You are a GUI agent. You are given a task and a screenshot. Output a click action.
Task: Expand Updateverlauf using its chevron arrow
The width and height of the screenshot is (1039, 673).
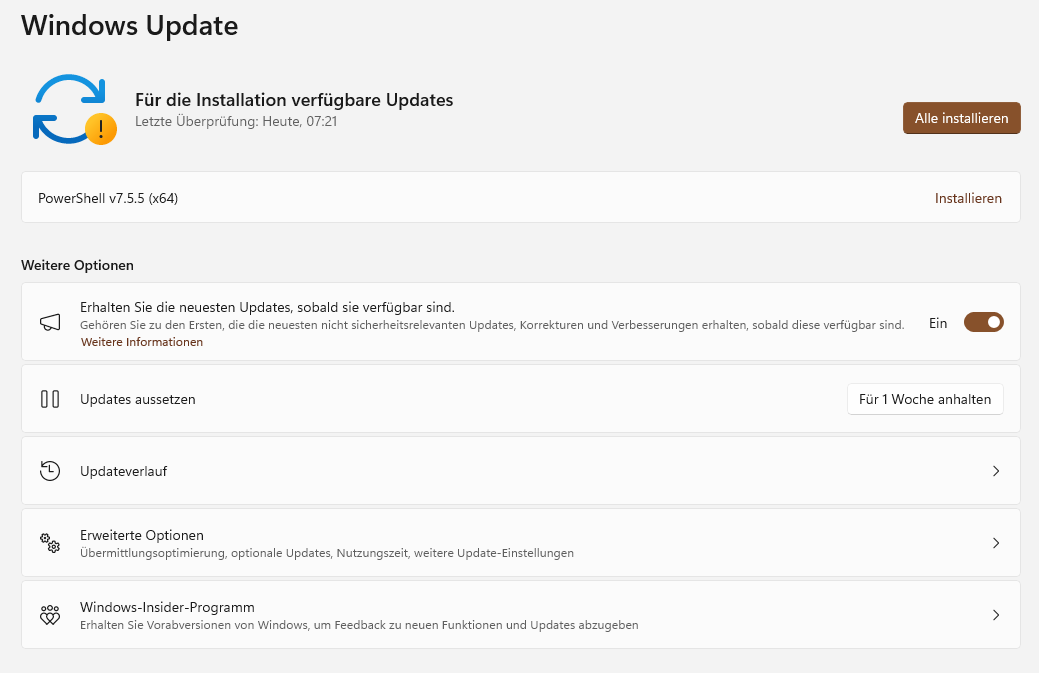point(995,471)
